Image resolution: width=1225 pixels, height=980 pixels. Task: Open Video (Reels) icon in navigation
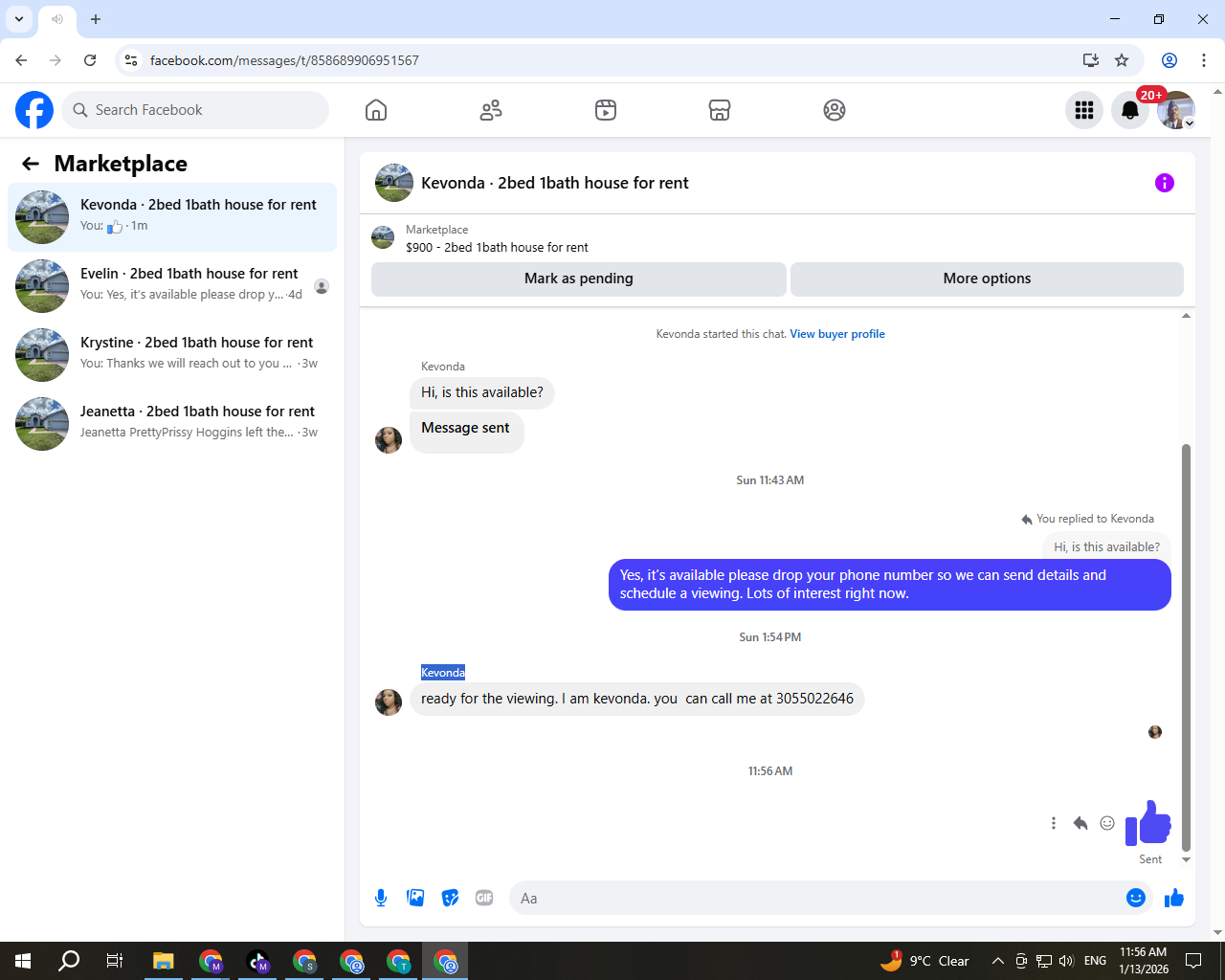coord(606,110)
